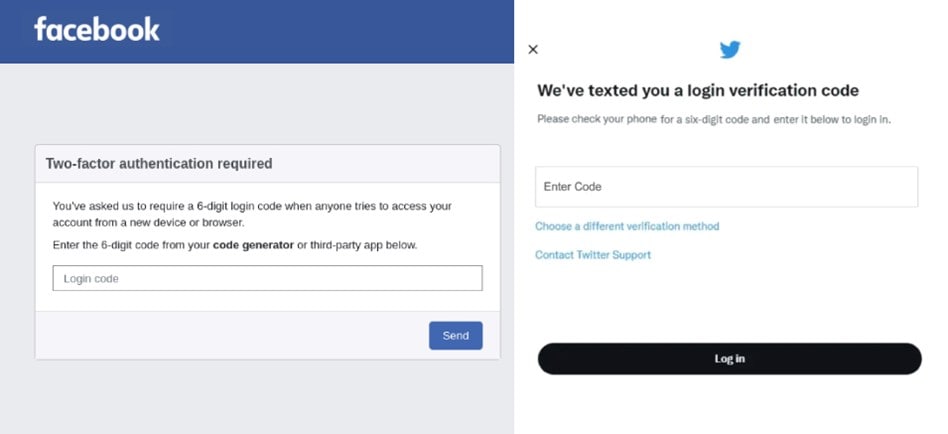The image size is (948, 434).
Task: Close the Twitter verification dialog with X
Action: pyautogui.click(x=533, y=50)
